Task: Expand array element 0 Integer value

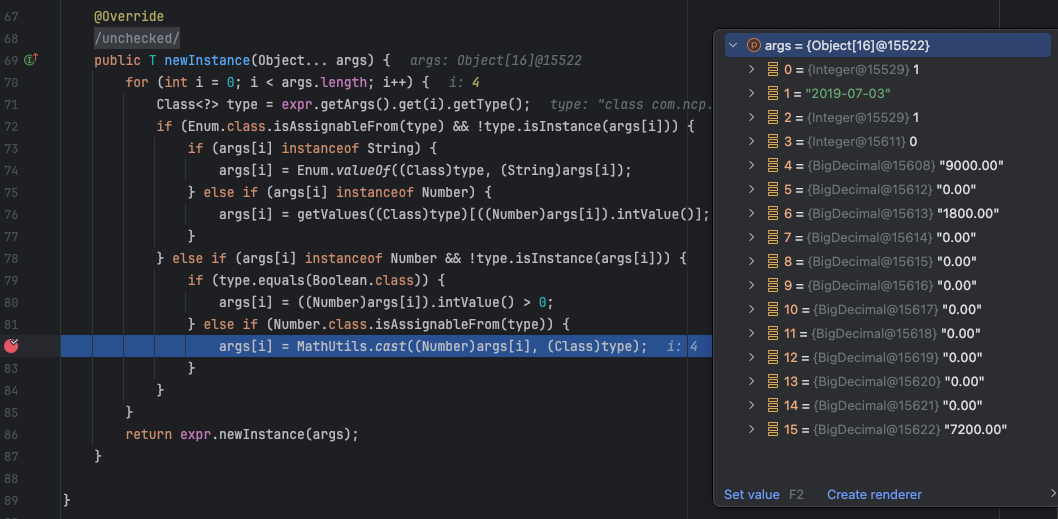Action: (x=752, y=70)
